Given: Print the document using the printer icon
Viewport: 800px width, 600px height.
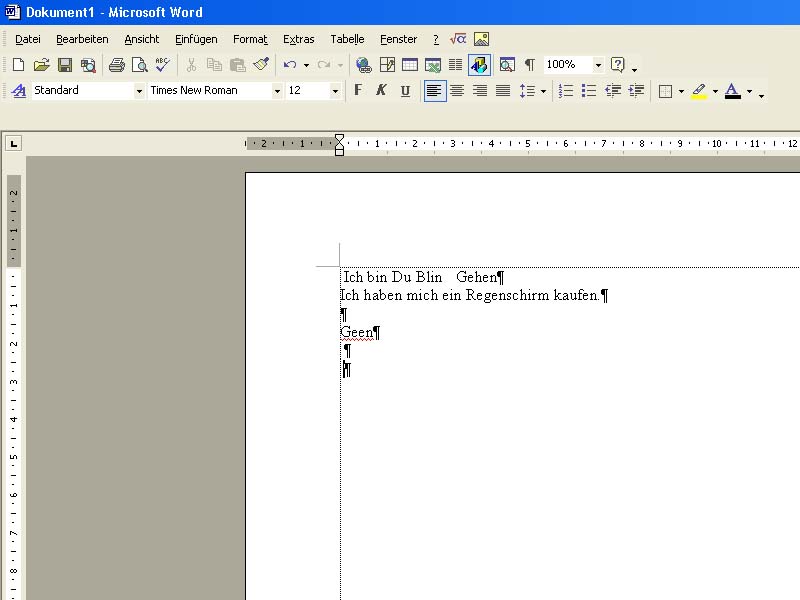Looking at the screenshot, I should coord(116,65).
